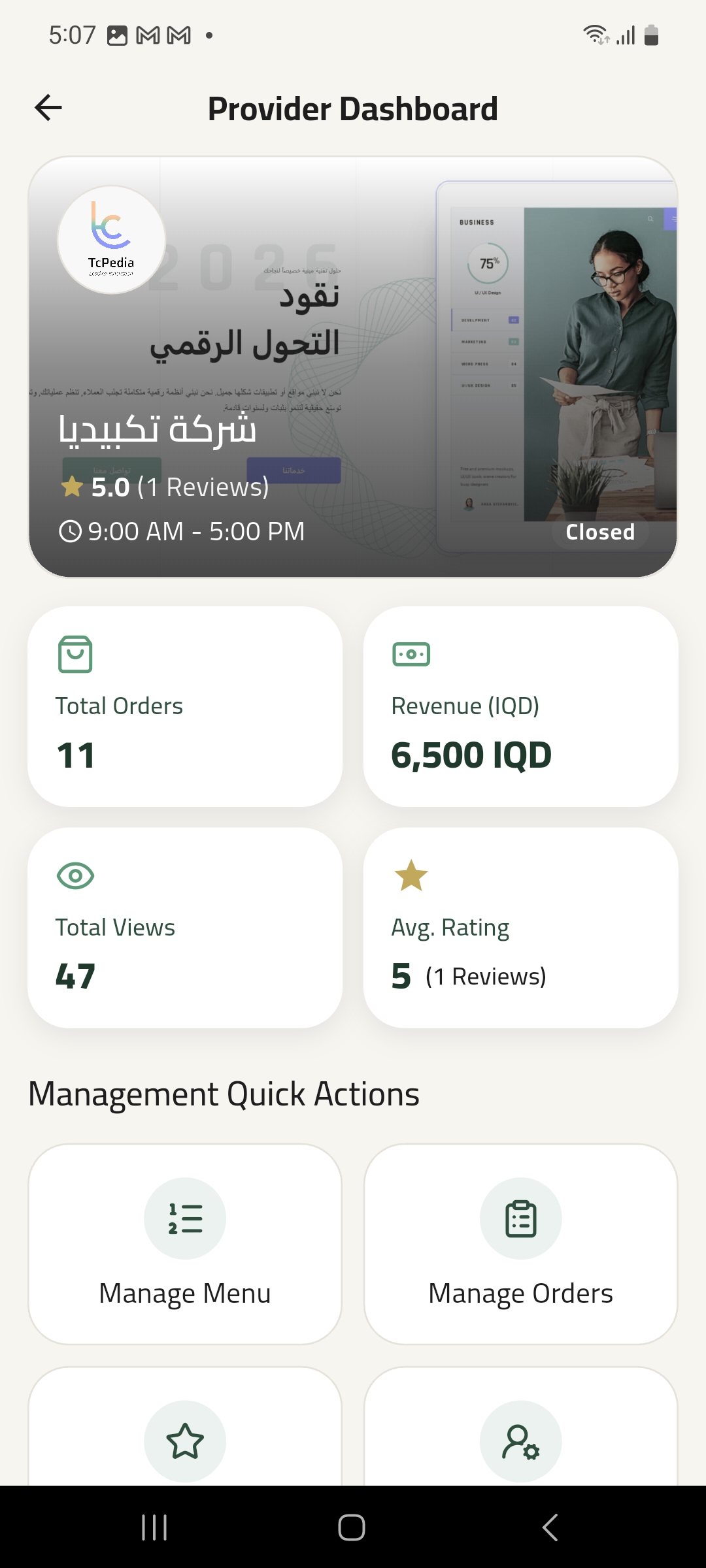Tap the Closed status badge
The width and height of the screenshot is (706, 1568).
coord(600,532)
